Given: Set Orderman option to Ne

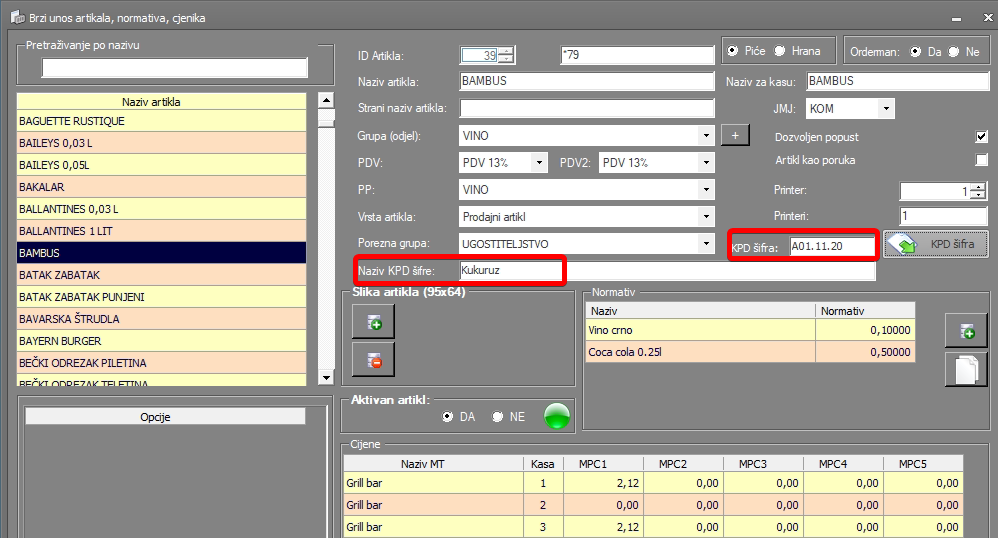Looking at the screenshot, I should [954, 52].
